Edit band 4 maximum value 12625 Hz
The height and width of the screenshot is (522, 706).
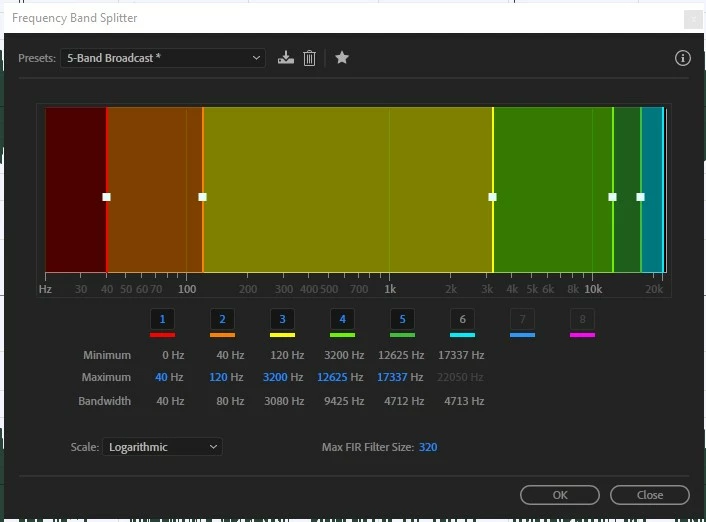click(332, 377)
